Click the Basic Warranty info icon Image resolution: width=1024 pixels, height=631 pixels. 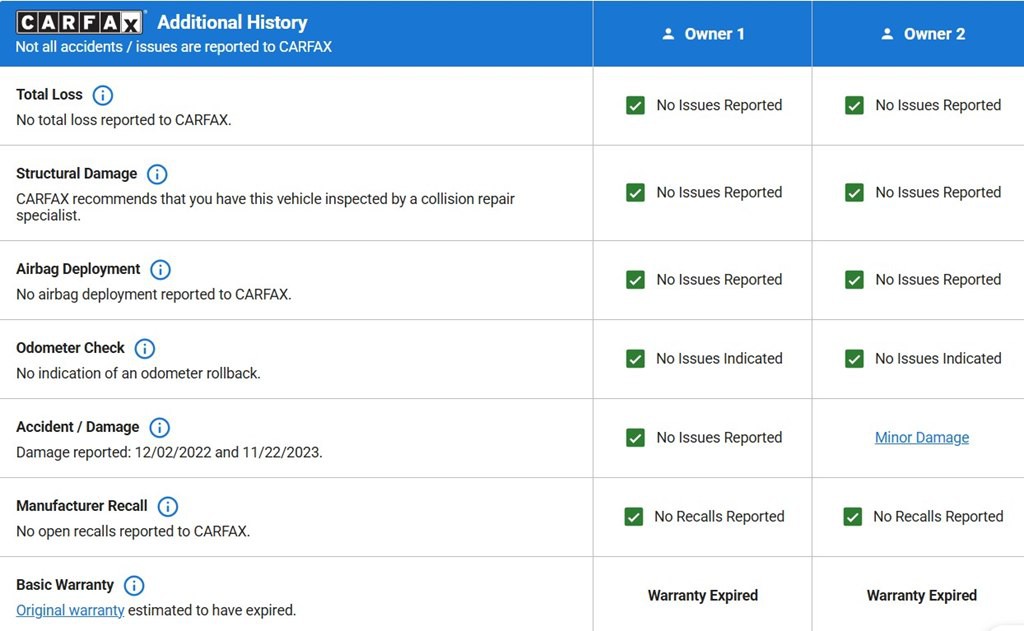pos(134,585)
